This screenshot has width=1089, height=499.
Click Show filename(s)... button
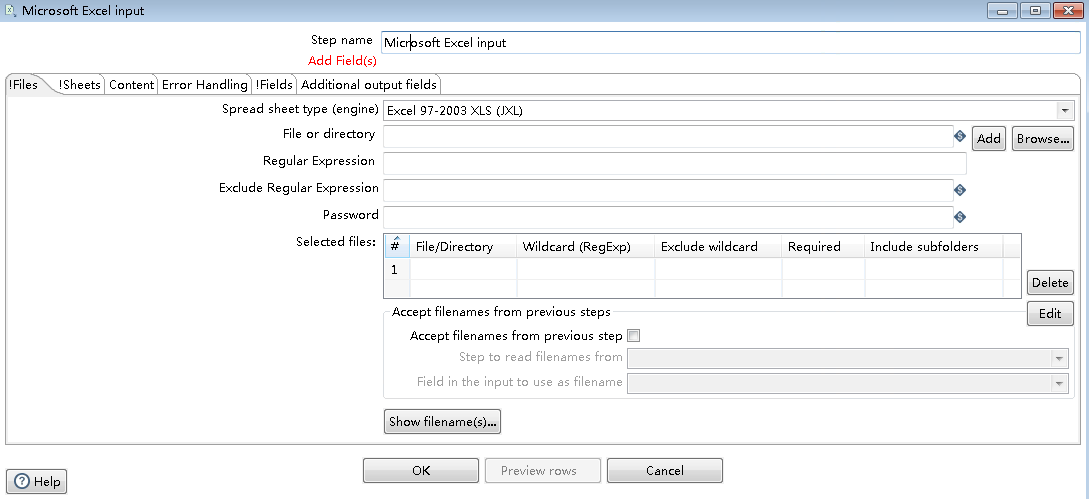coord(442,421)
